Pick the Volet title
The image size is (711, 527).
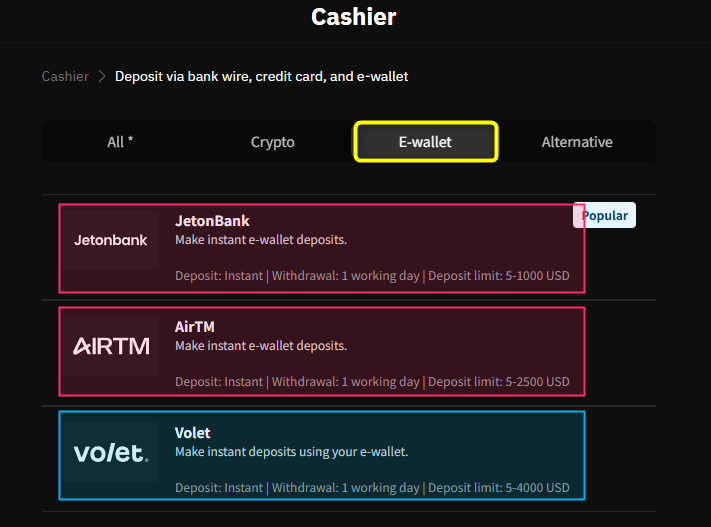[x=194, y=433]
